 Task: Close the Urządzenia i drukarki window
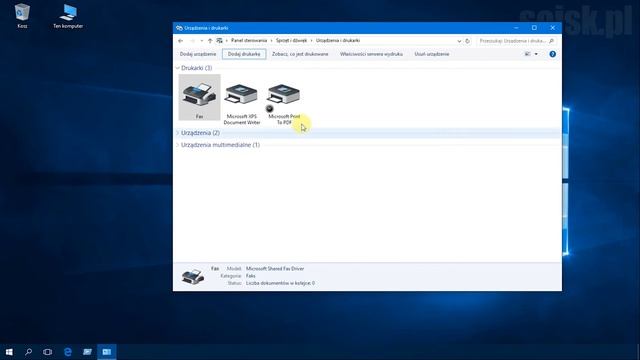tap(553, 28)
